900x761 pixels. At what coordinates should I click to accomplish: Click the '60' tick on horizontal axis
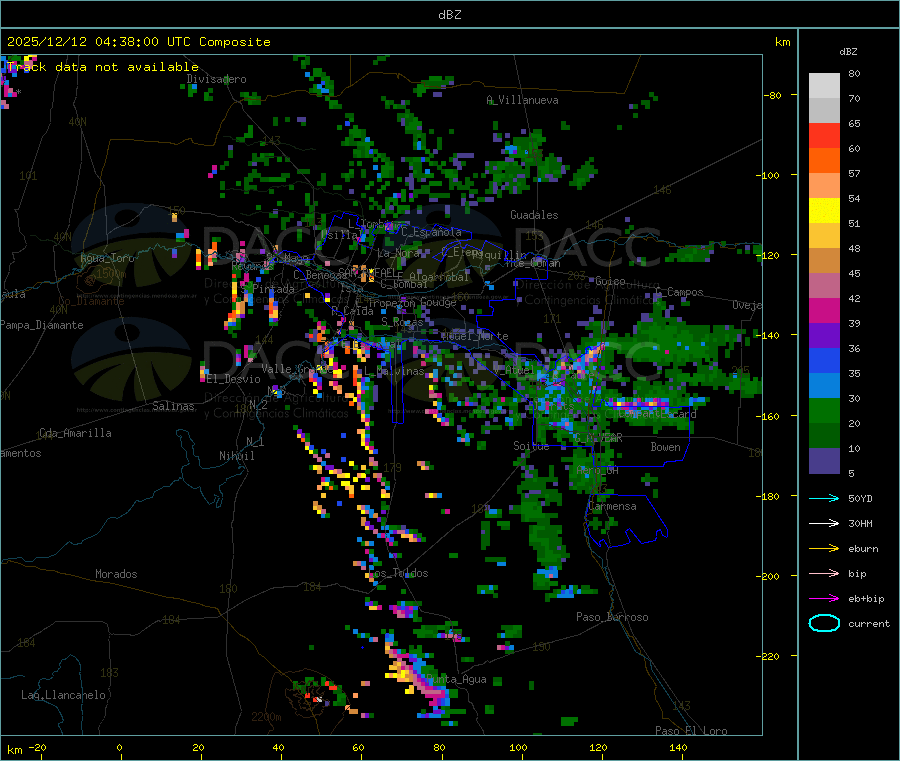tap(358, 747)
